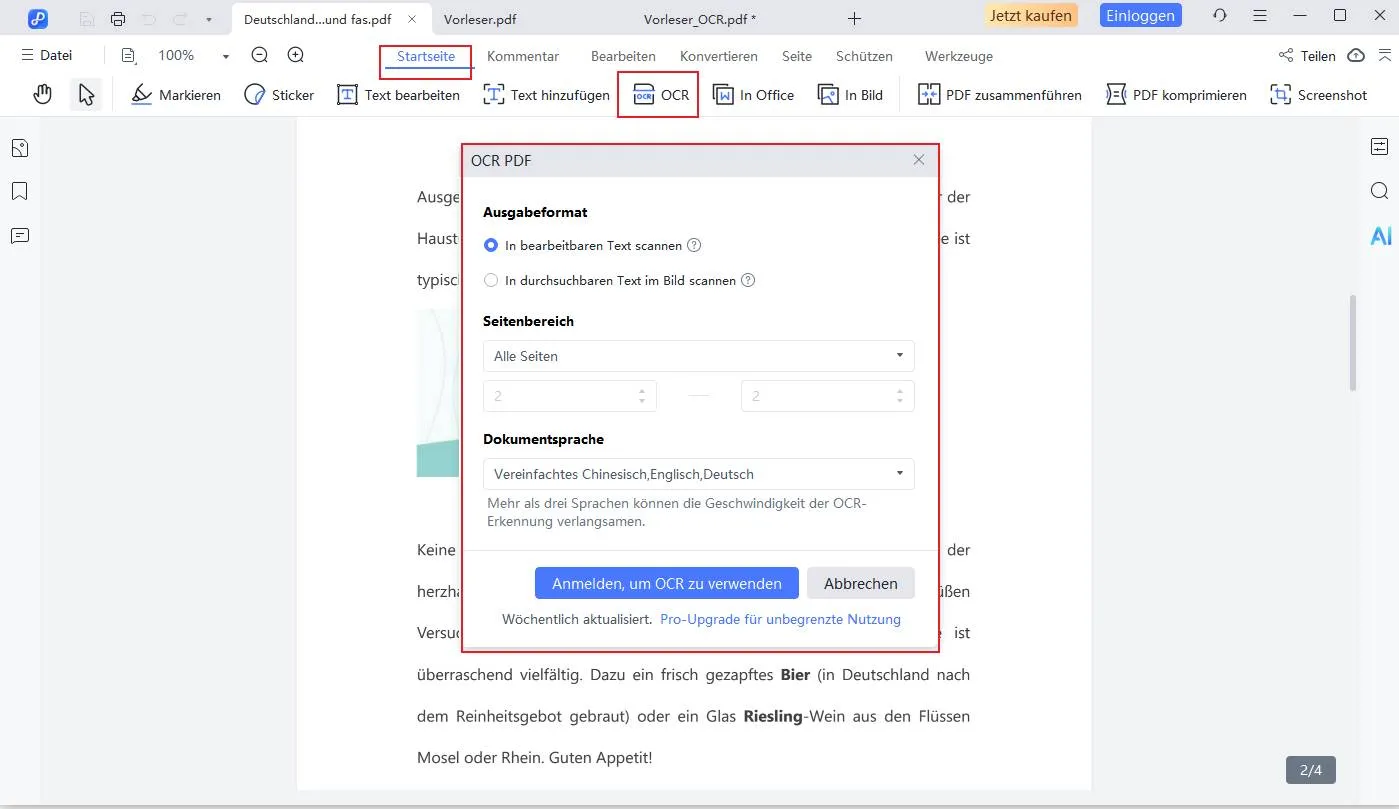The height and width of the screenshot is (809, 1399).
Task: Open the properties panel on the right
Action: coord(1380,147)
